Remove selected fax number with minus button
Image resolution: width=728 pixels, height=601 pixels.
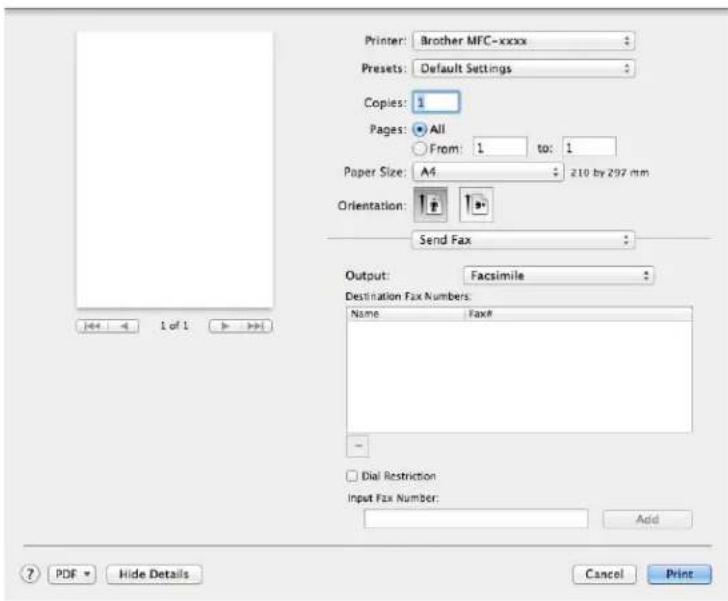click(358, 446)
